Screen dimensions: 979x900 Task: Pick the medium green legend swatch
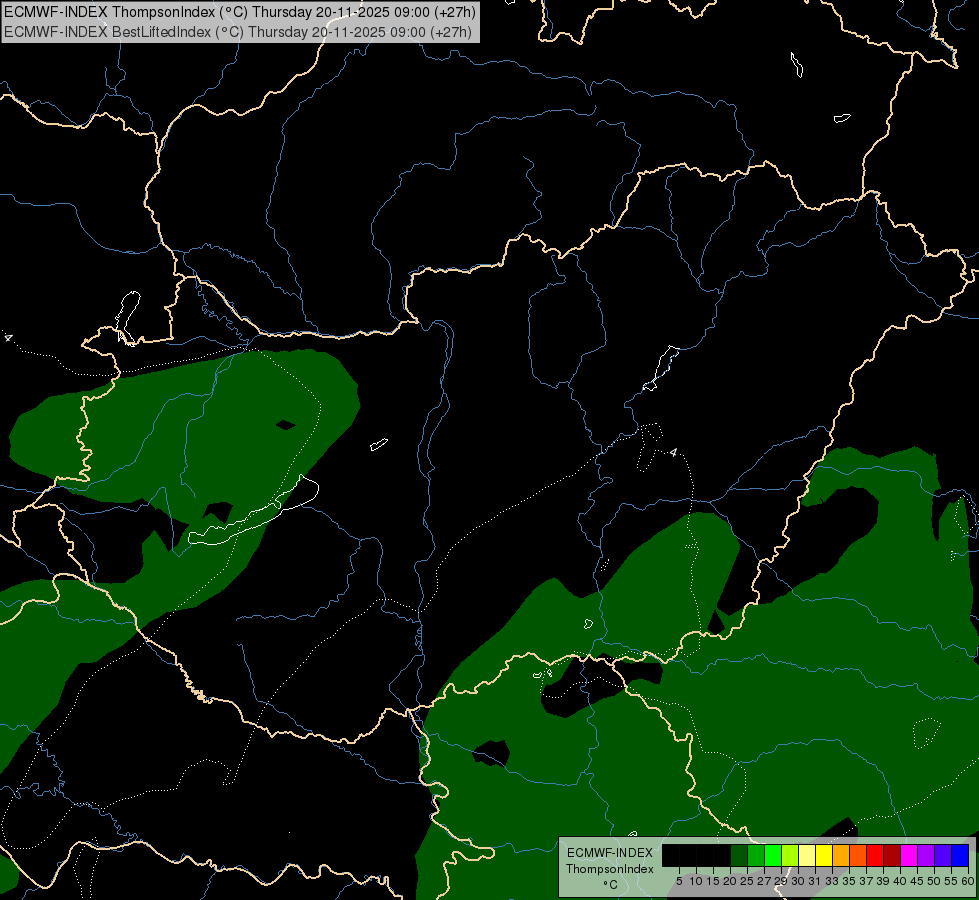click(756, 855)
